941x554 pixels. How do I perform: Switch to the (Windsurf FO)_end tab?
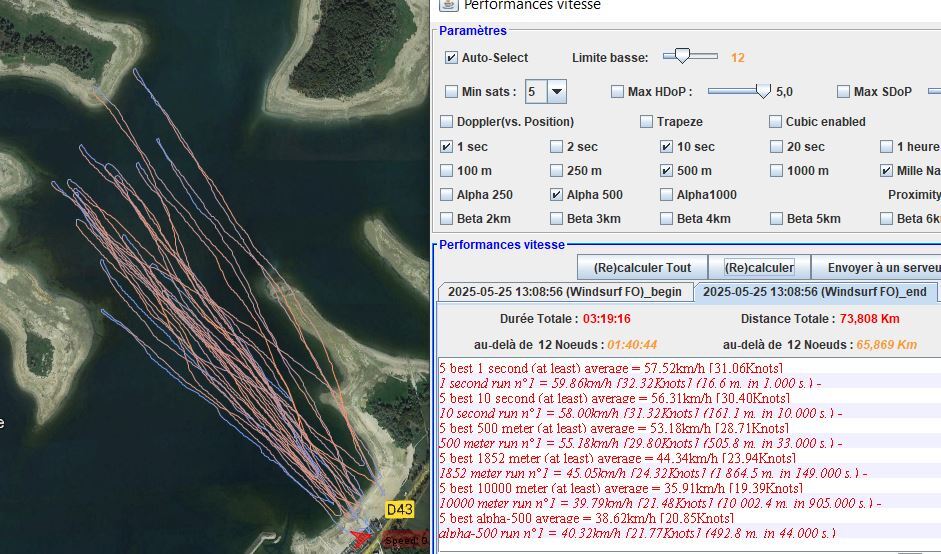[815, 292]
